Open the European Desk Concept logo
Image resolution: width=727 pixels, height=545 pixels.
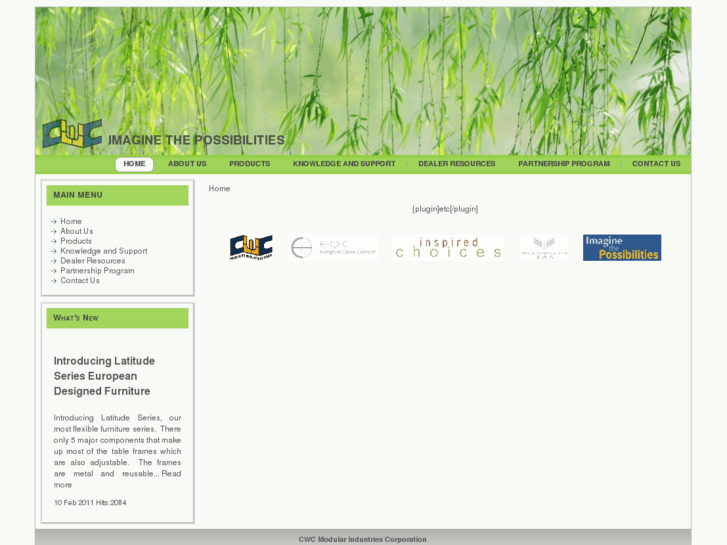[333, 247]
